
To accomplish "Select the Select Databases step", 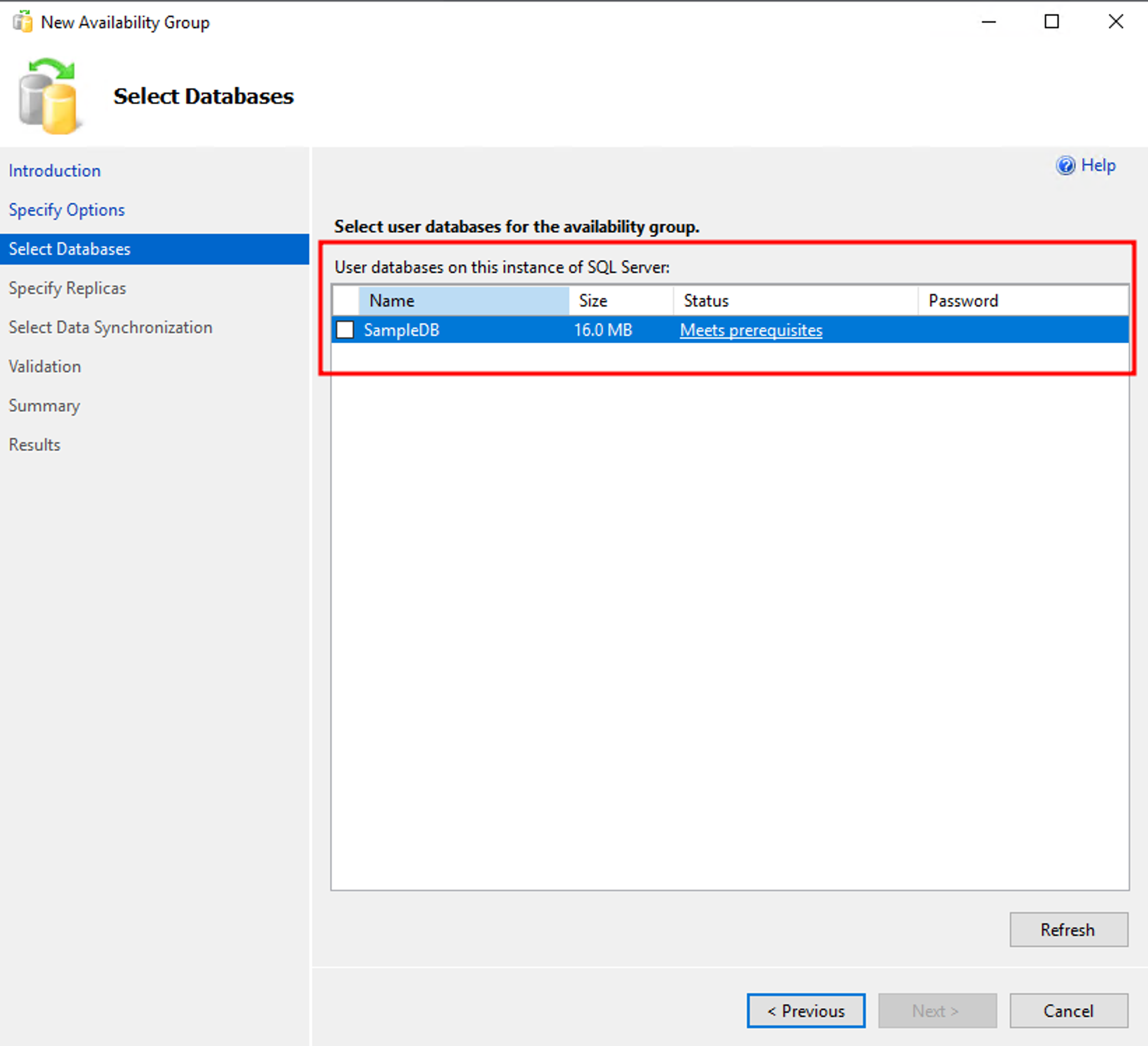I will 69,249.
